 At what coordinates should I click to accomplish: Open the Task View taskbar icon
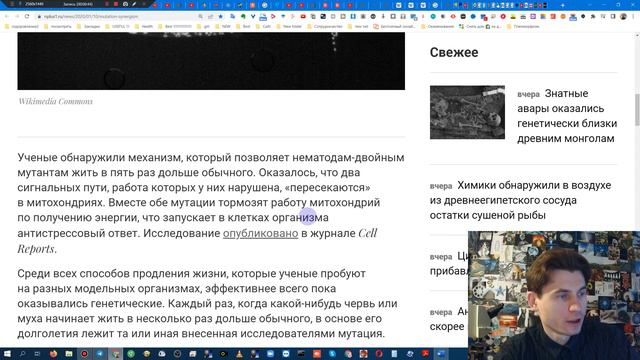(x=37, y=354)
